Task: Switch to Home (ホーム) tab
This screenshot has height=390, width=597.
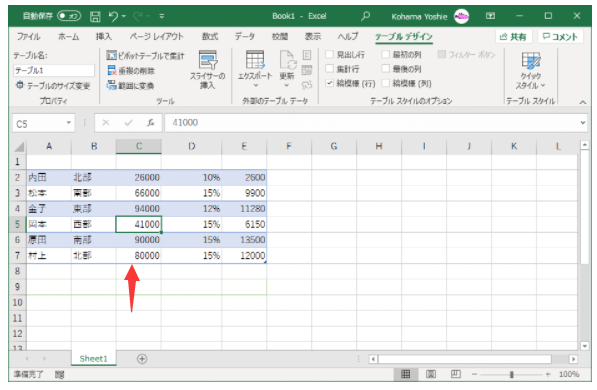Action: 69,37
